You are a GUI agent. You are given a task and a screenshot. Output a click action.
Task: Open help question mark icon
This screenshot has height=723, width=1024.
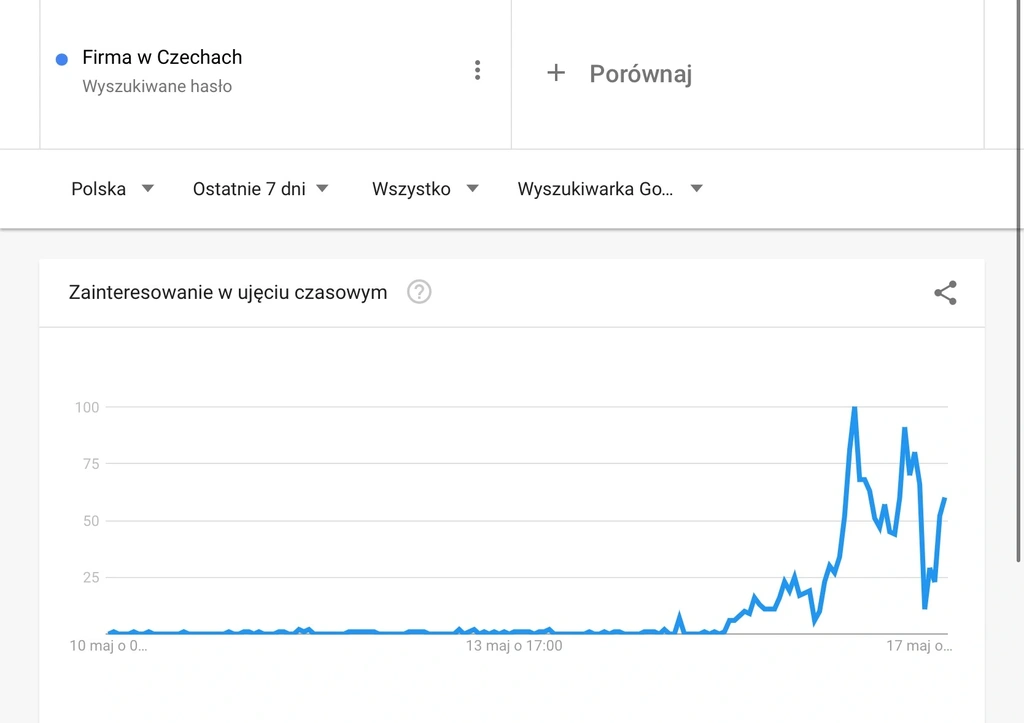tap(419, 292)
